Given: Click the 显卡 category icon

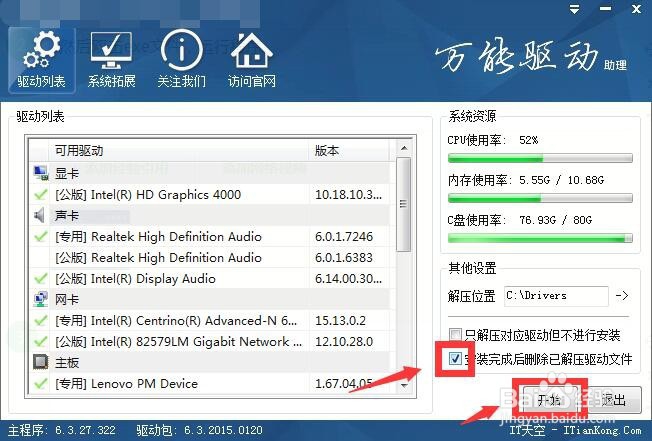Looking at the screenshot, I should [x=40, y=173].
